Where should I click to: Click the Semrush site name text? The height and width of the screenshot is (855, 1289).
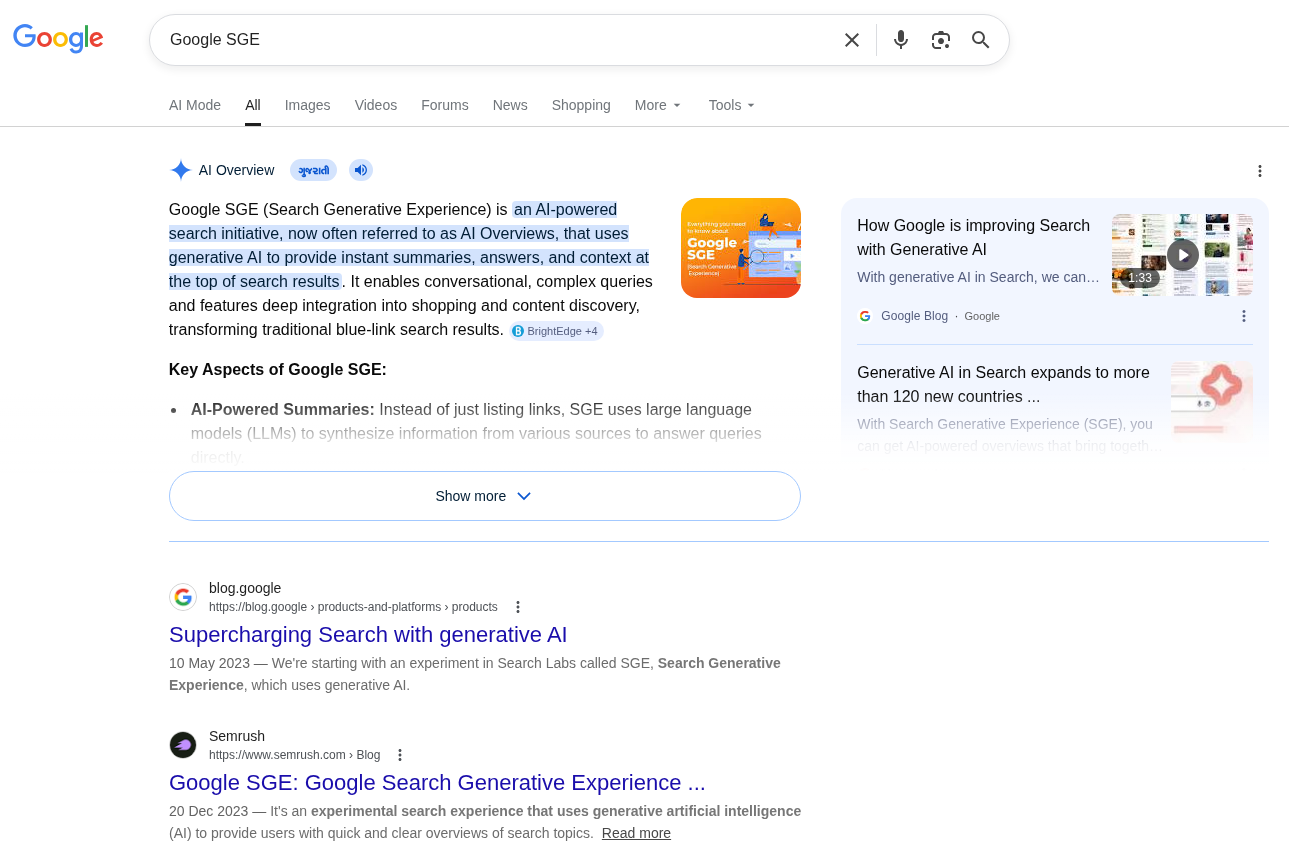coord(237,736)
